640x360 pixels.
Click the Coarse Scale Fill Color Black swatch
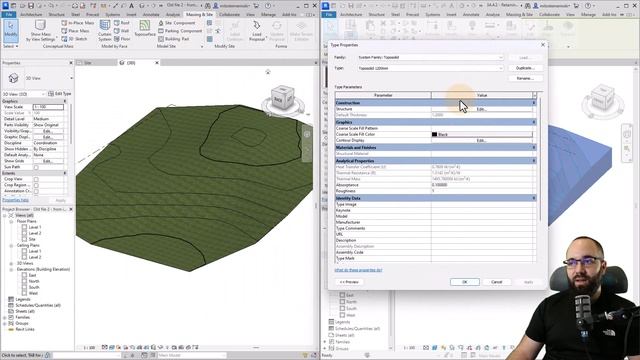pyautogui.click(x=434, y=134)
